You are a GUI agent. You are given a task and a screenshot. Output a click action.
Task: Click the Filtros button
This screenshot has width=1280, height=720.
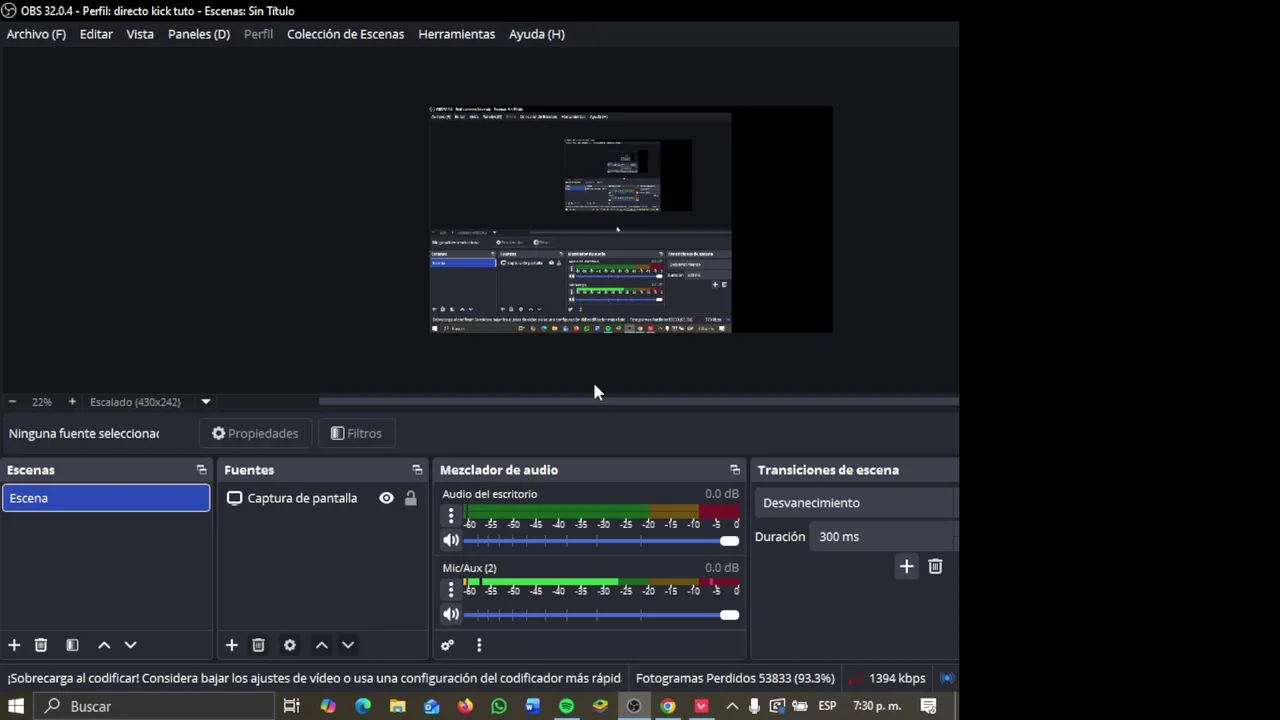click(x=356, y=433)
